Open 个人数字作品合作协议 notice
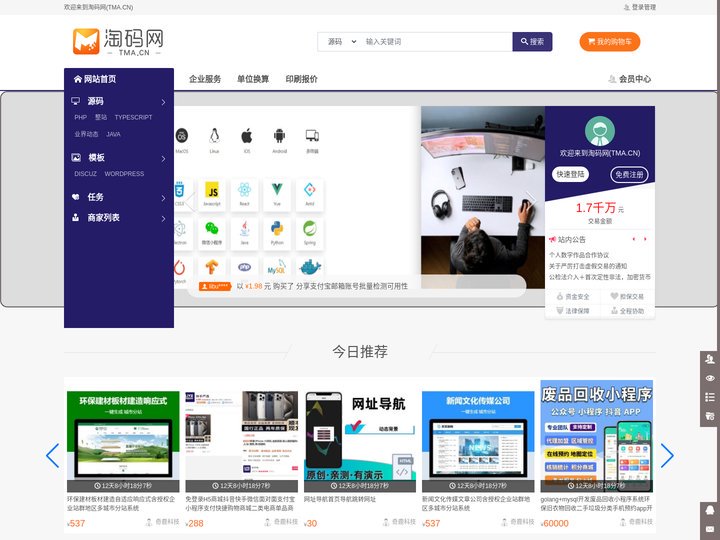720x540 pixels. click(579, 255)
